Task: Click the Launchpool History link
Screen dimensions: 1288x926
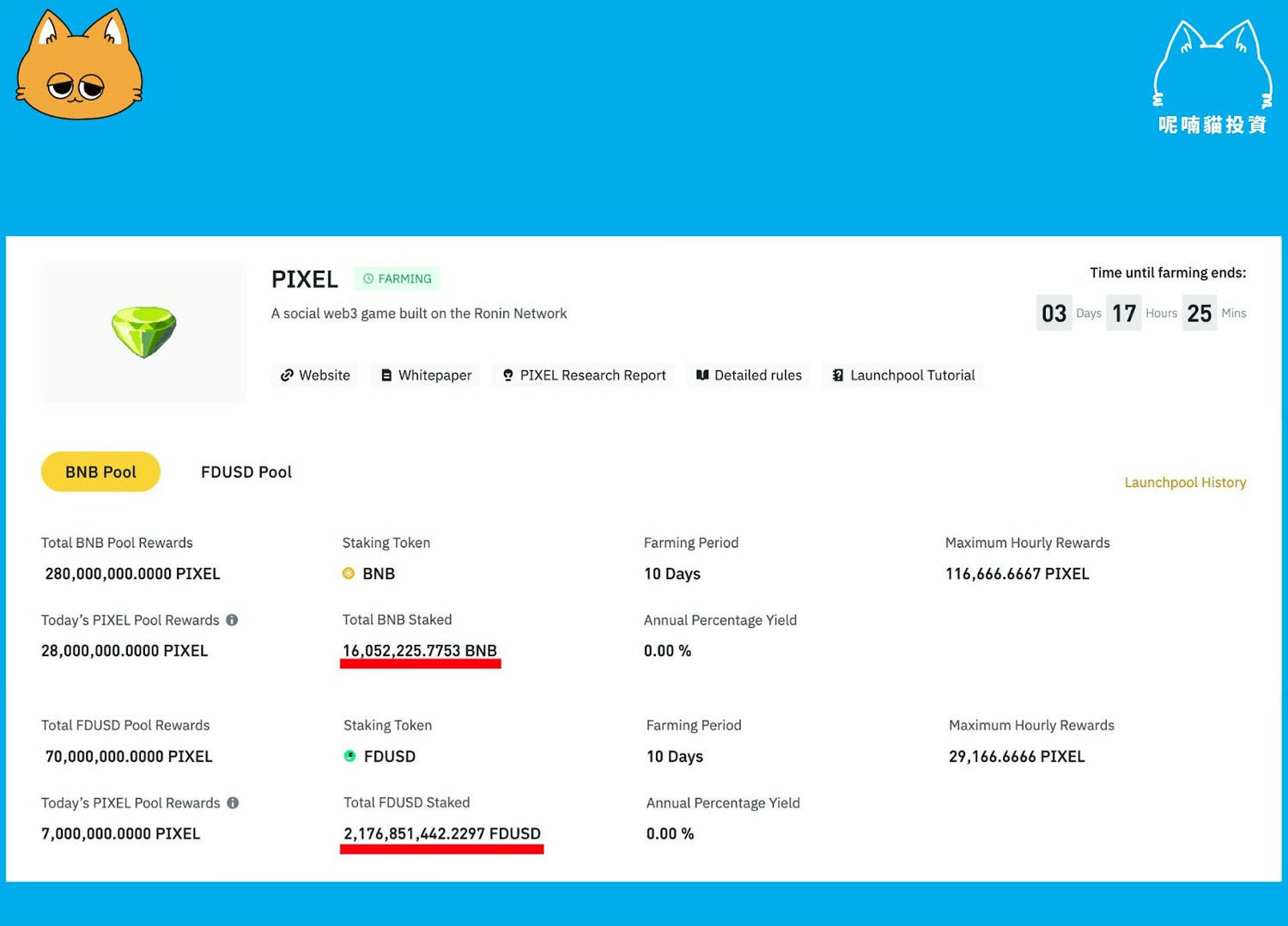Action: click(x=1185, y=483)
